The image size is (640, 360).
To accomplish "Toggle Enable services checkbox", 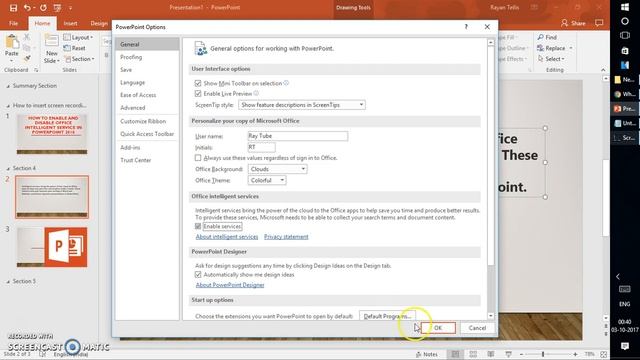I will (198, 226).
